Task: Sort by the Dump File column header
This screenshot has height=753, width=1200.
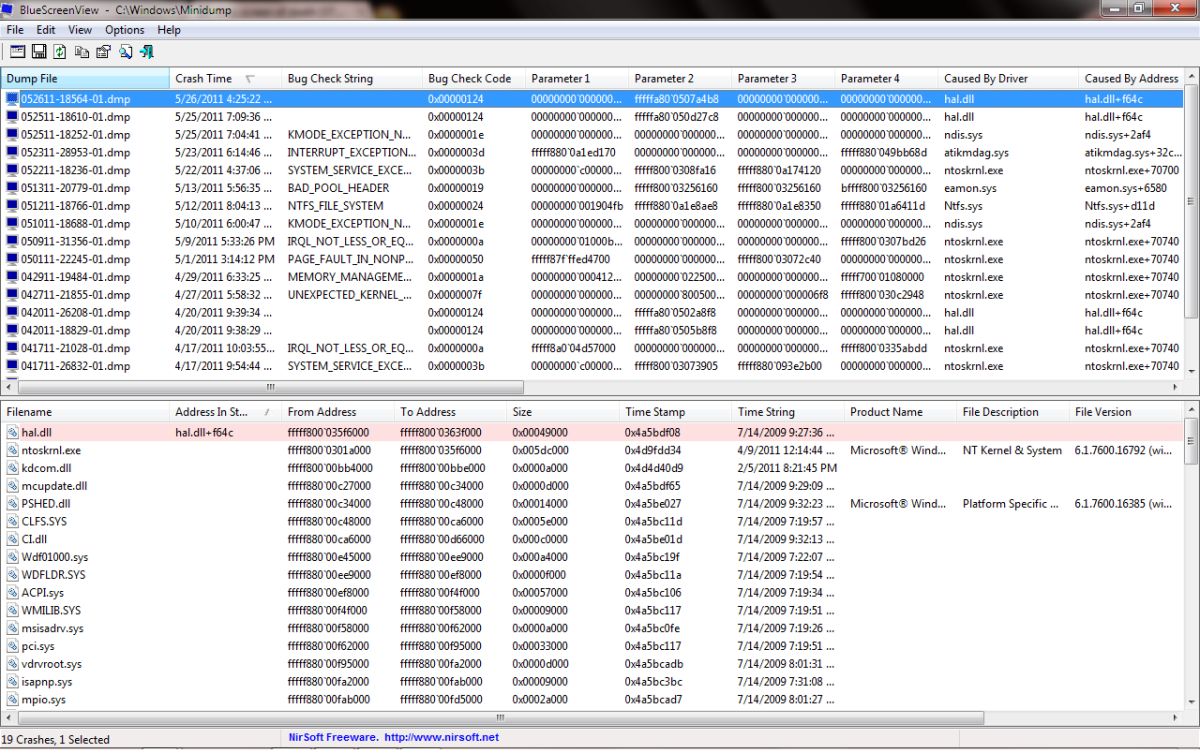Action: (85, 78)
